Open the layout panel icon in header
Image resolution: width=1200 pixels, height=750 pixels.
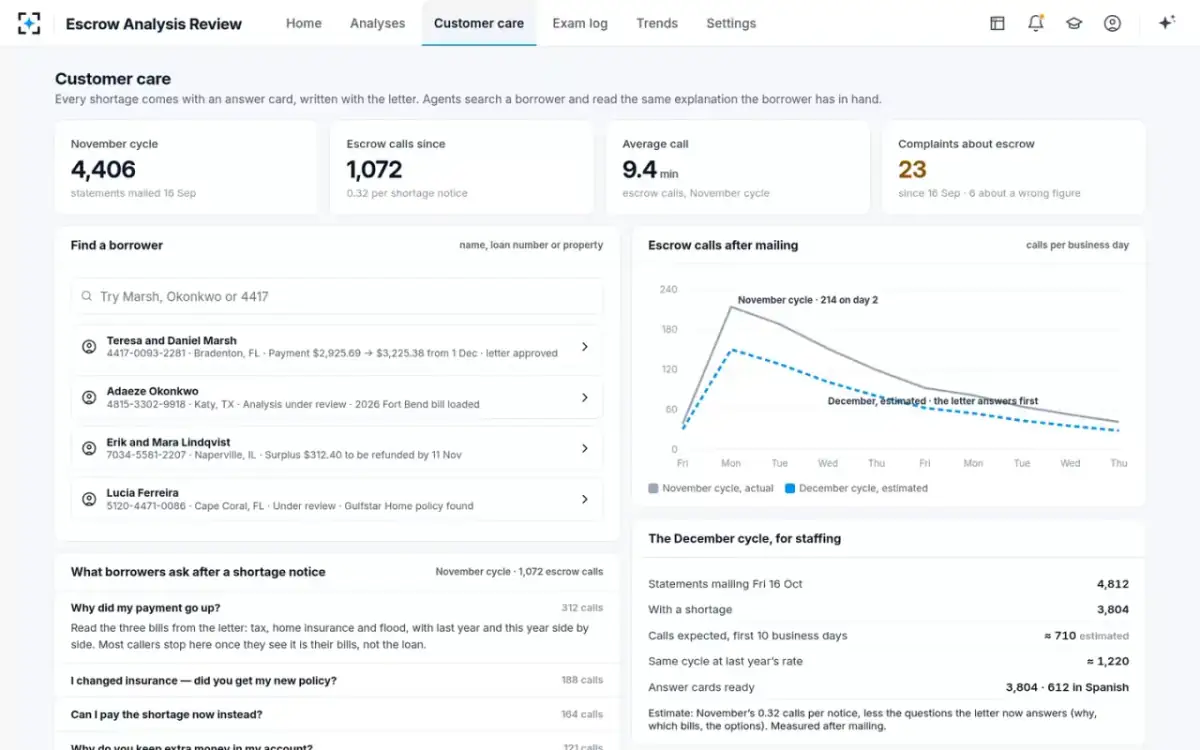click(997, 23)
